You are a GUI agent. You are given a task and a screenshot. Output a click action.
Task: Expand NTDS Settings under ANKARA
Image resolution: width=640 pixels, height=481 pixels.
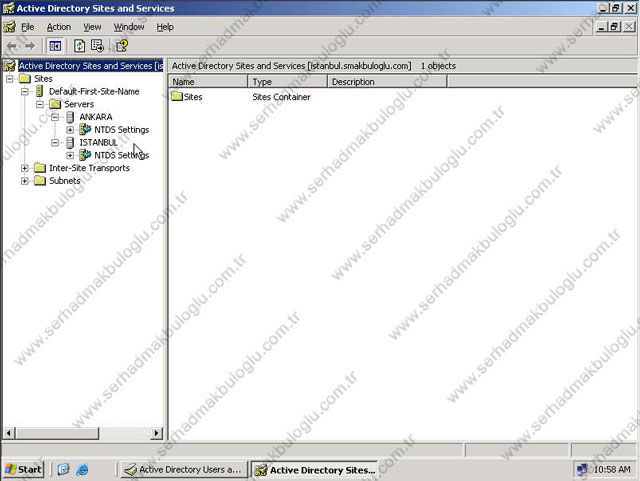pos(70,130)
